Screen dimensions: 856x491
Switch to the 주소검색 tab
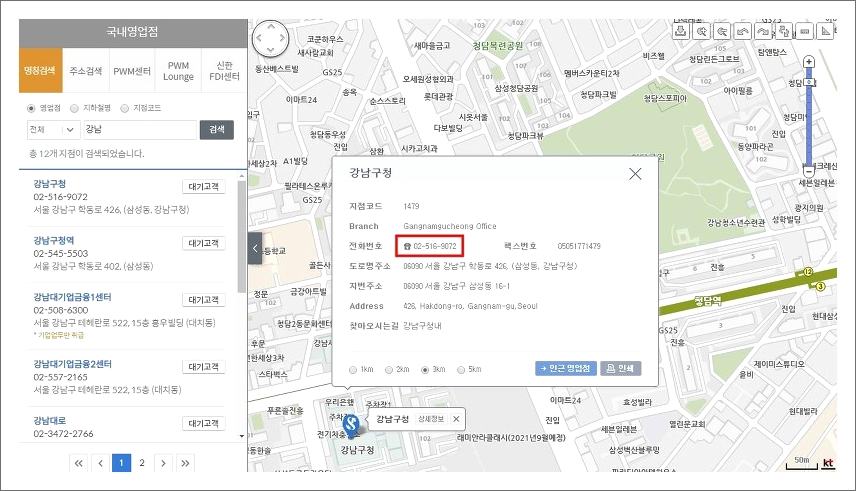[86, 70]
